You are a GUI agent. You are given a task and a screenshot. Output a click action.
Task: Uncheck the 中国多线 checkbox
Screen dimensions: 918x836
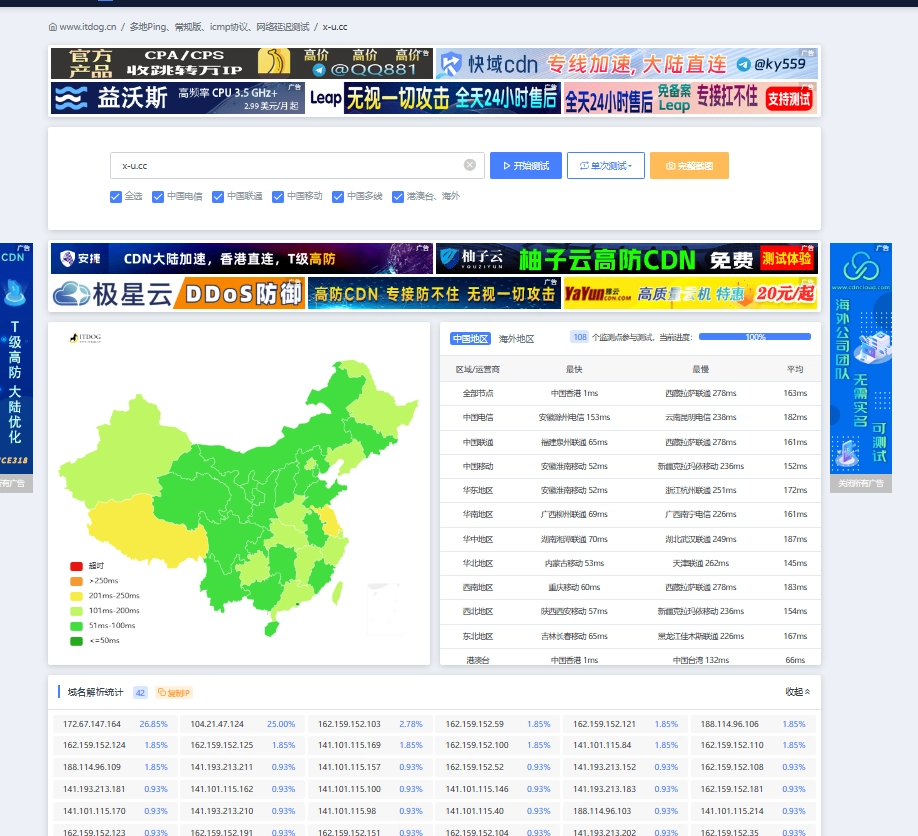point(338,197)
